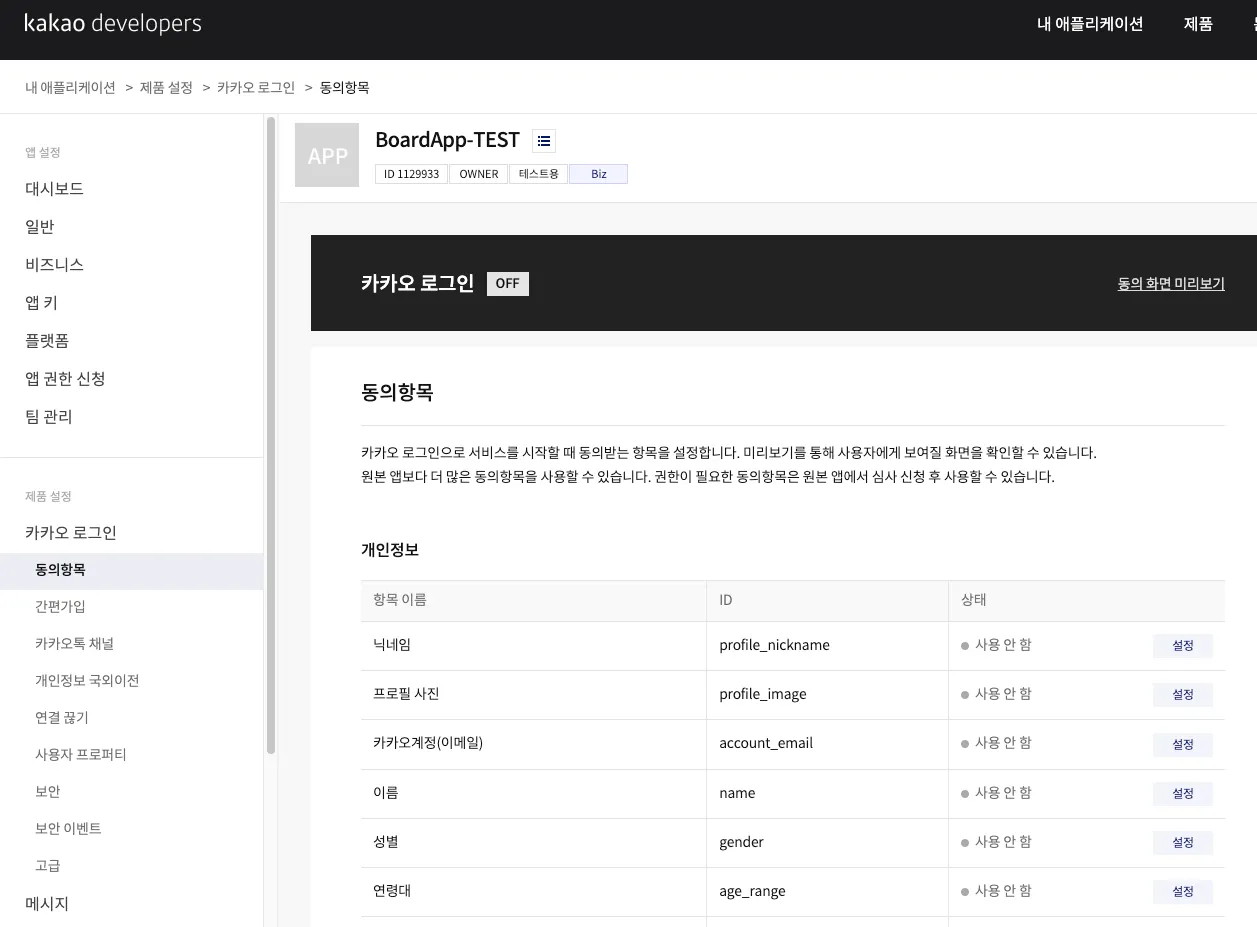Click the ID 1129933 tag
Viewport: 1257px width, 927px height.
pyautogui.click(x=411, y=174)
